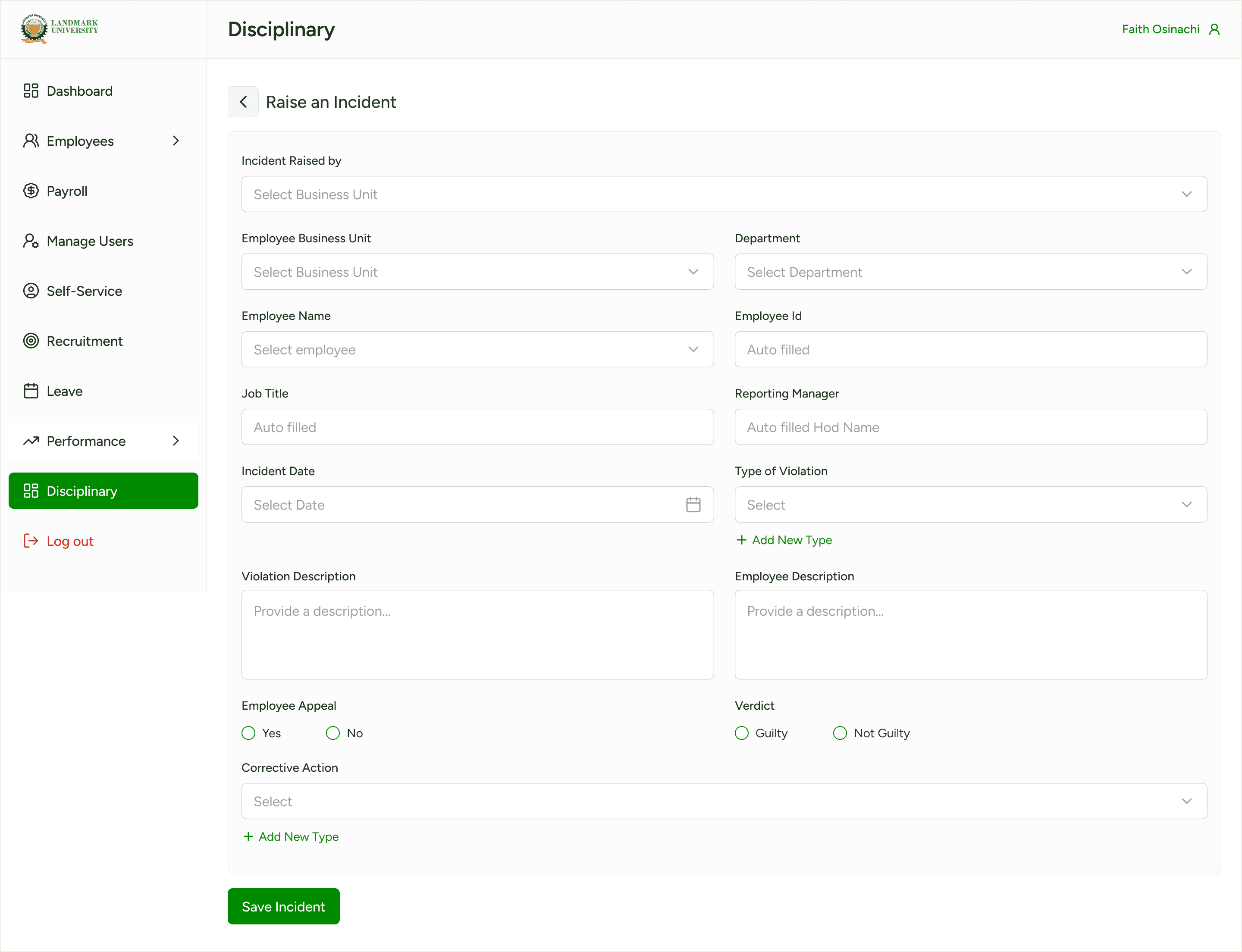Screen dimensions: 1242x952
Task: Choose the Not Guilty radio button
Action: pyautogui.click(x=840, y=733)
